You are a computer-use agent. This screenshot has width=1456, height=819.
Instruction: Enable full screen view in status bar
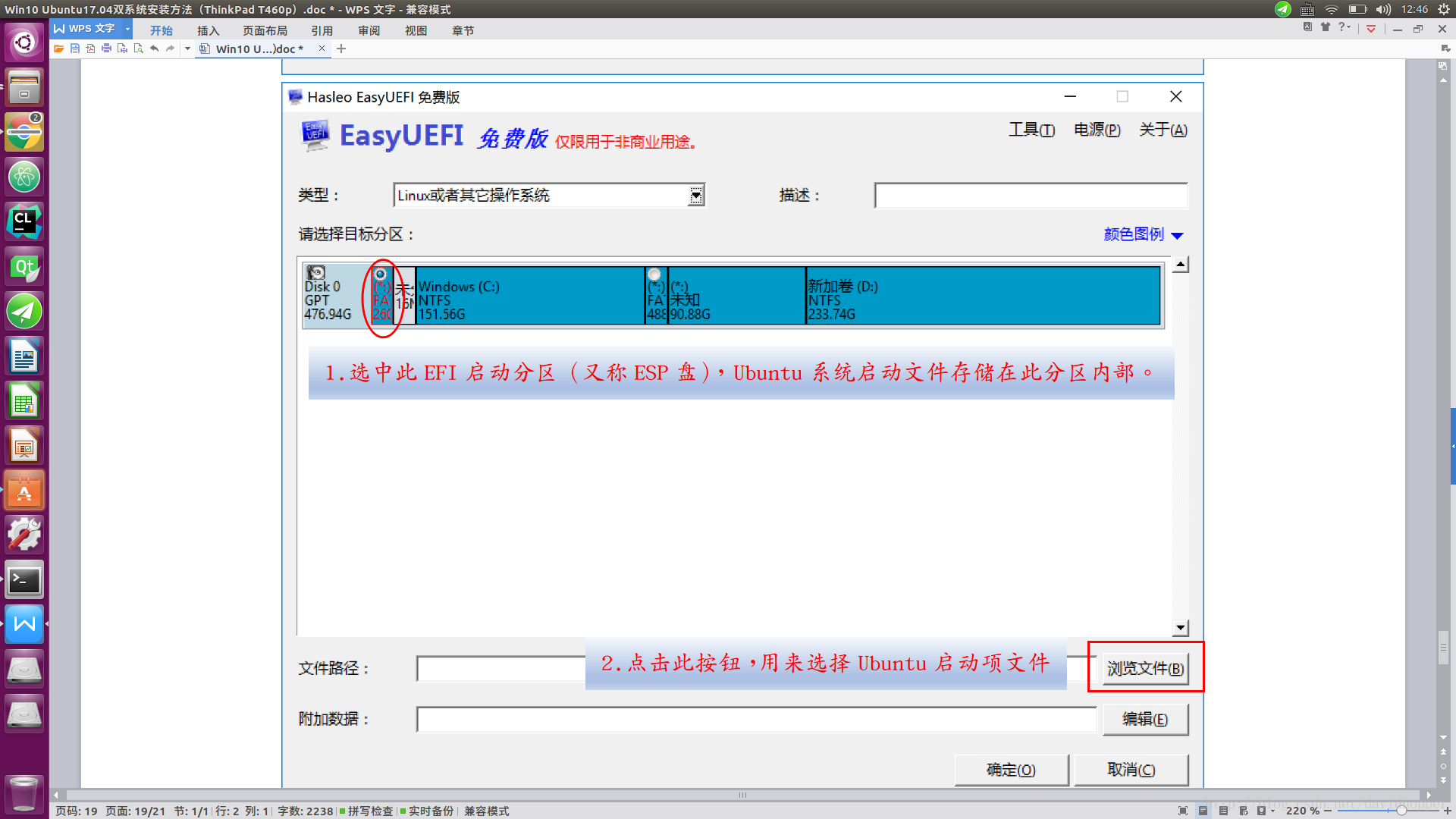click(x=1183, y=811)
